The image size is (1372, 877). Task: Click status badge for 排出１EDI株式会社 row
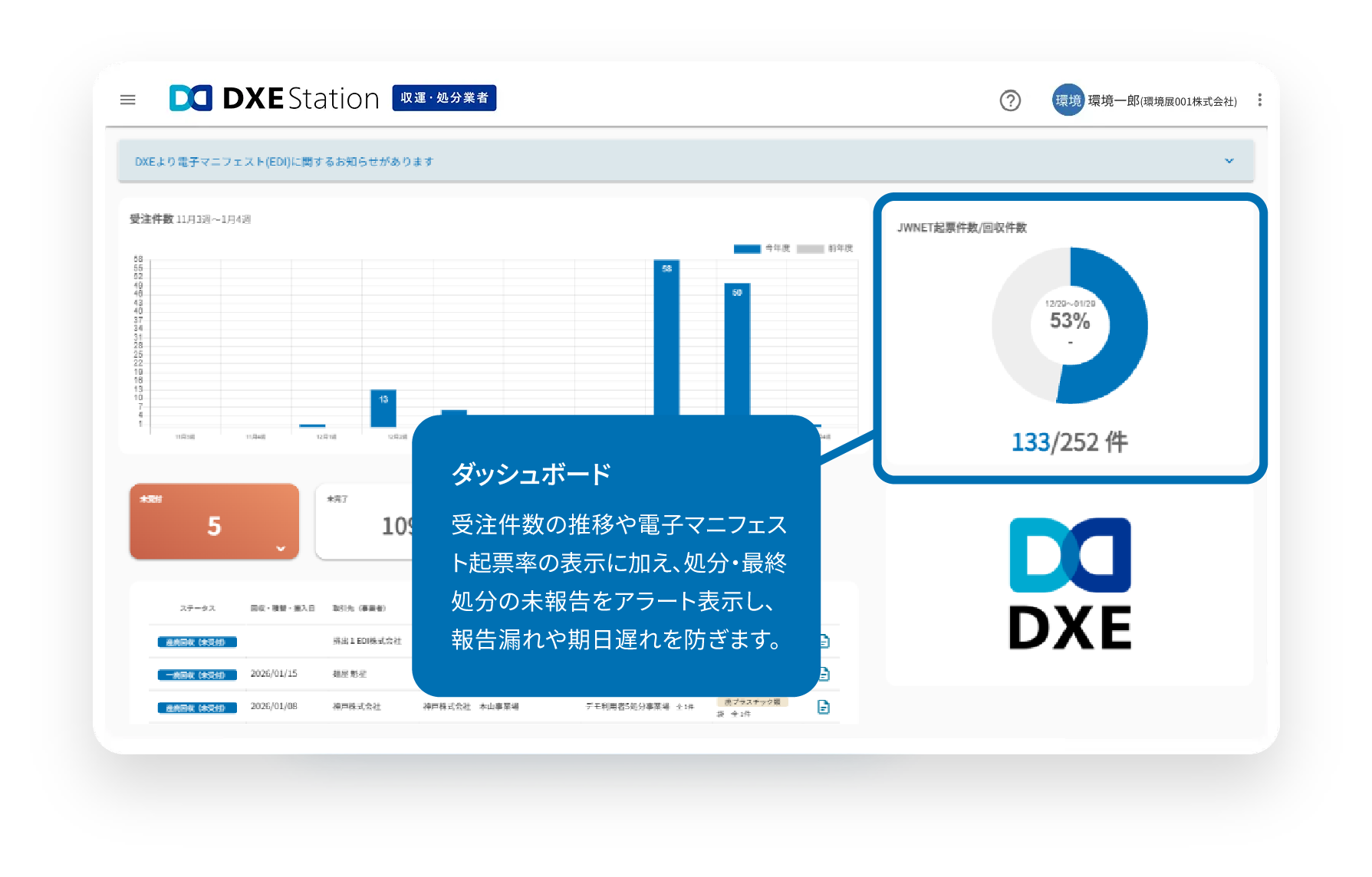197,642
